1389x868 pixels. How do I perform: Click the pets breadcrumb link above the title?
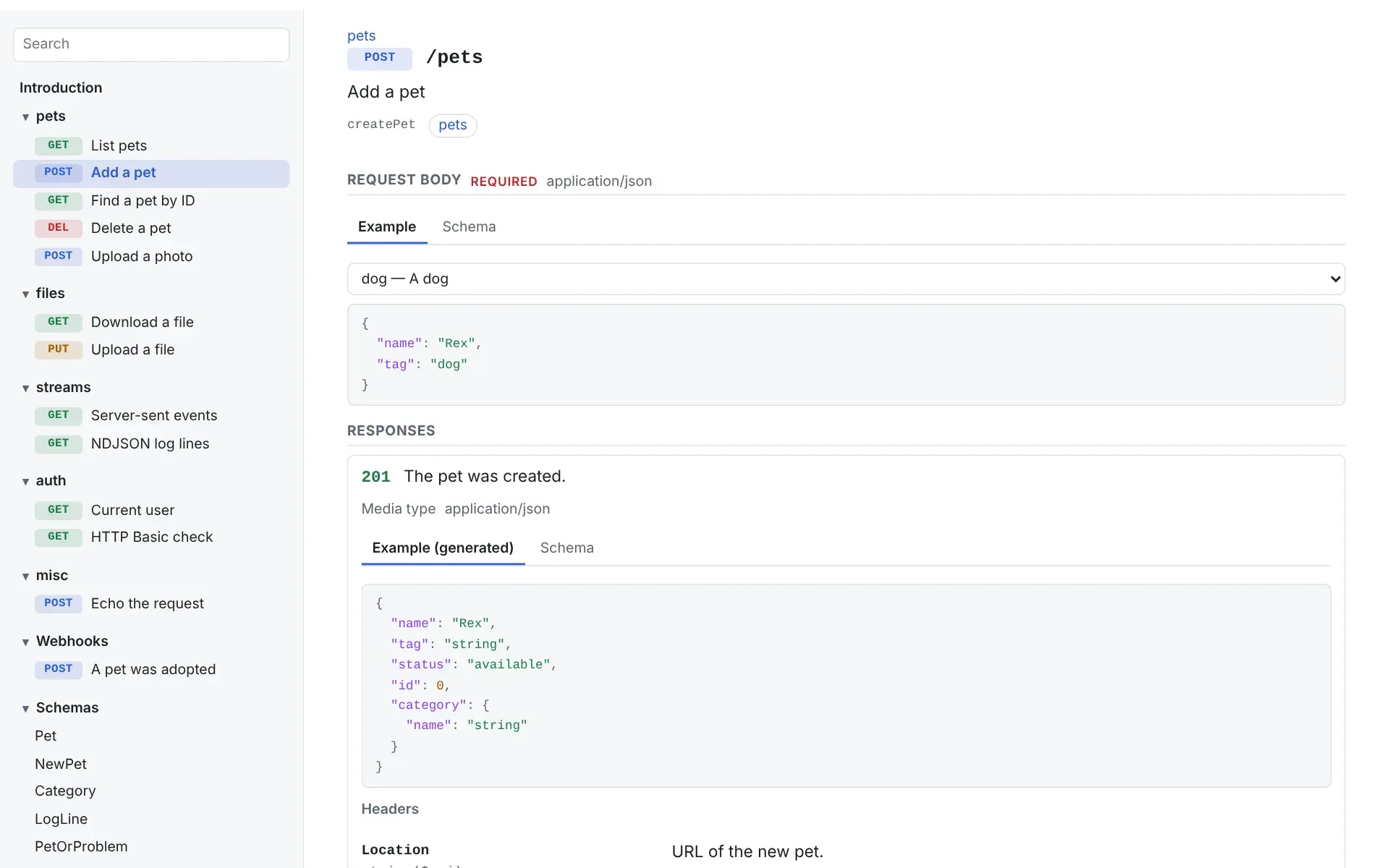pyautogui.click(x=361, y=35)
